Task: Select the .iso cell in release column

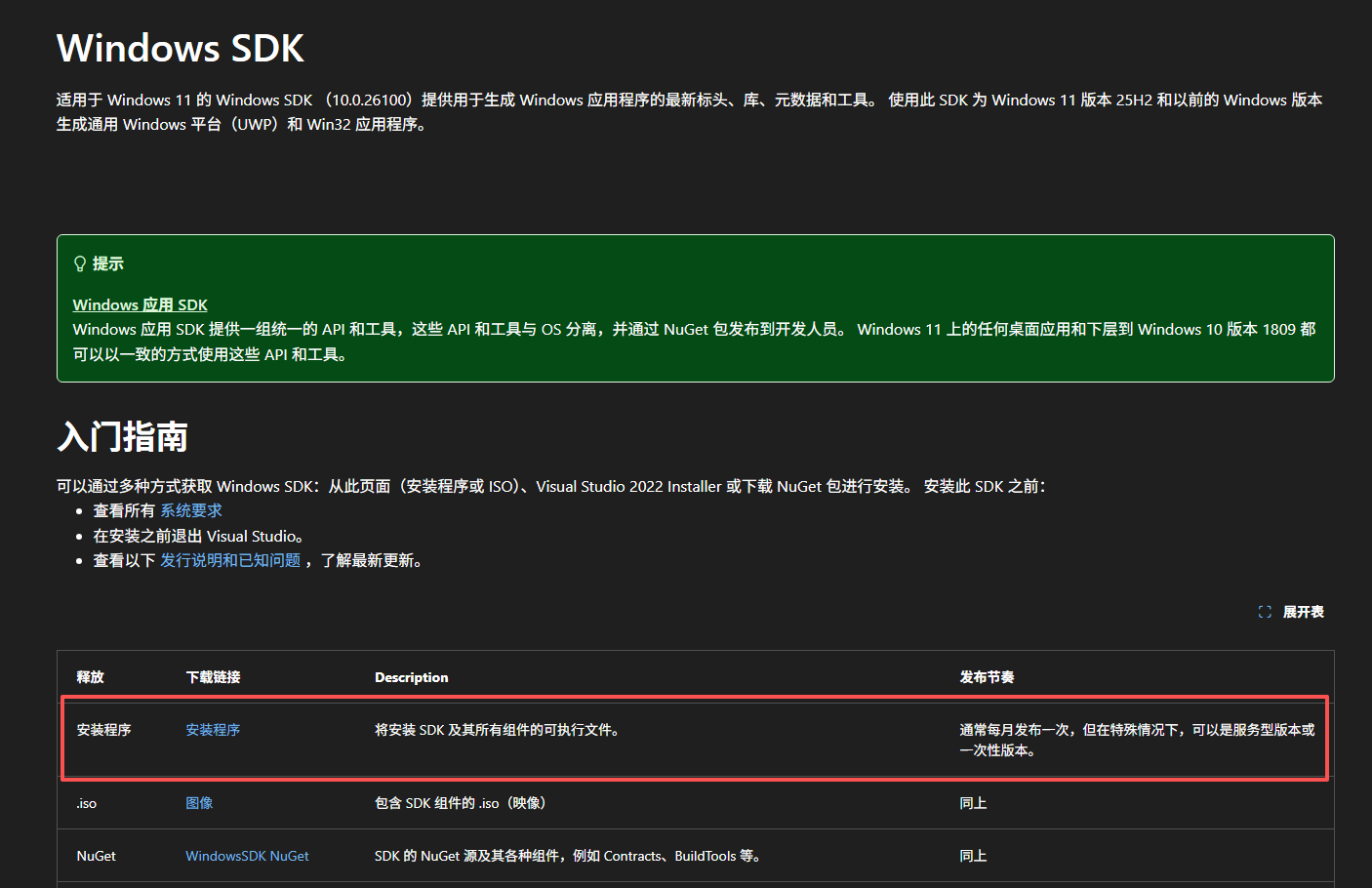Action: pos(87,803)
